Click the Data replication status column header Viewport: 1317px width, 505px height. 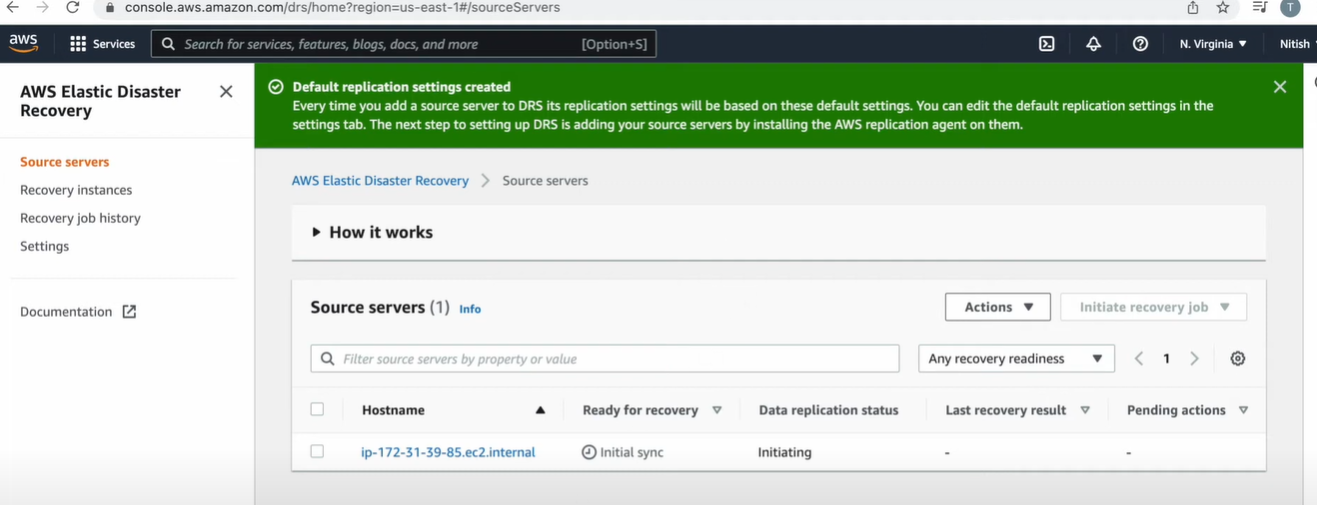click(x=828, y=410)
